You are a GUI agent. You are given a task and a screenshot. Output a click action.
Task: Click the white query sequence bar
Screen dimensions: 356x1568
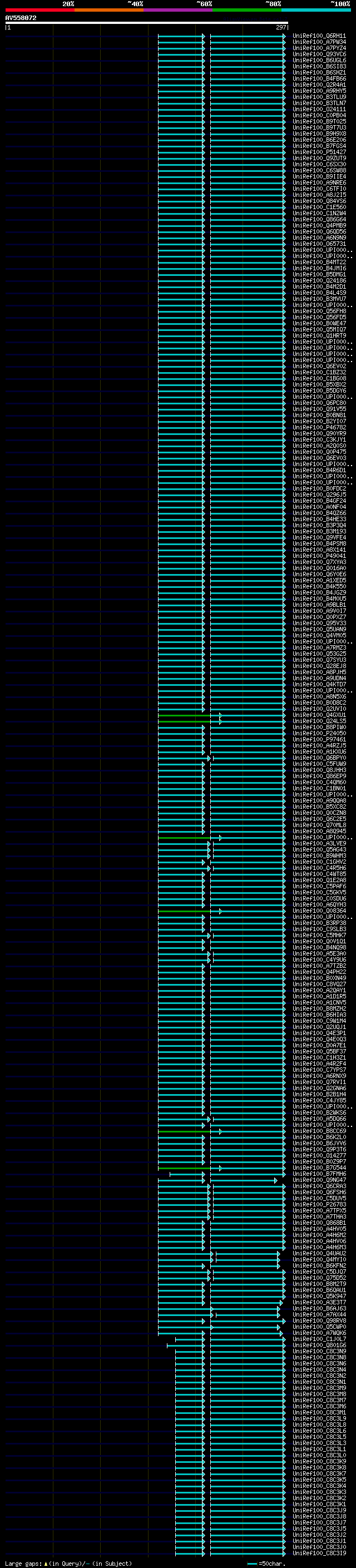click(x=147, y=22)
